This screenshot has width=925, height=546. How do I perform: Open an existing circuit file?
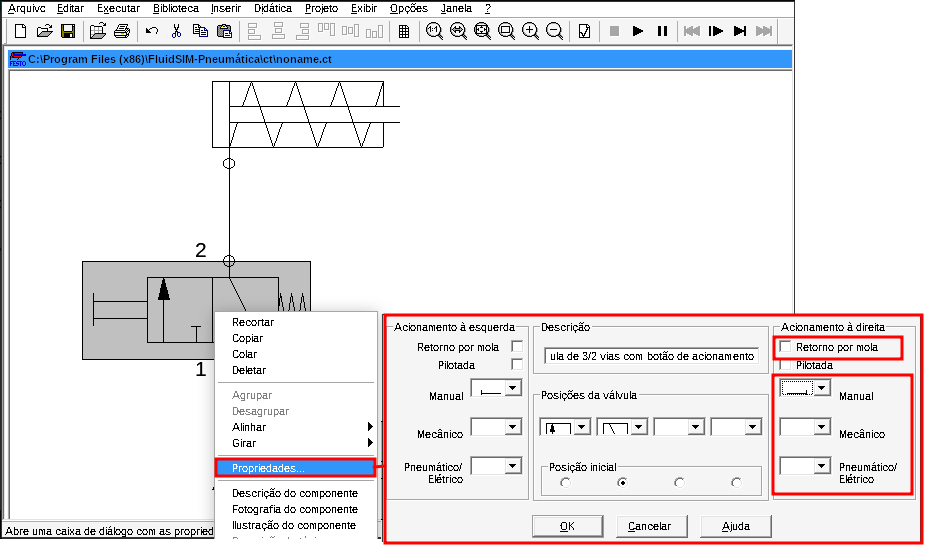(45, 31)
